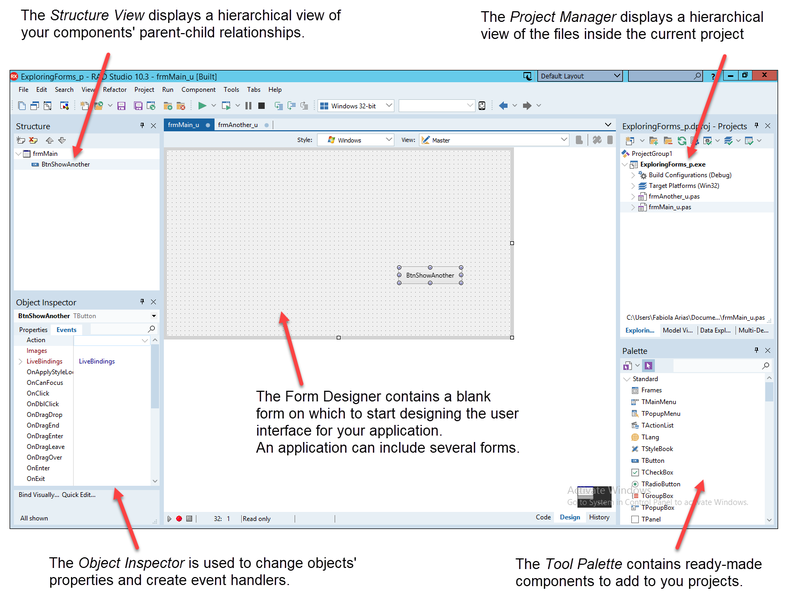Viewport: 792px width, 600px height.
Task: Click the desktop layout icon beside Default Layout
Action: [x=527, y=76]
